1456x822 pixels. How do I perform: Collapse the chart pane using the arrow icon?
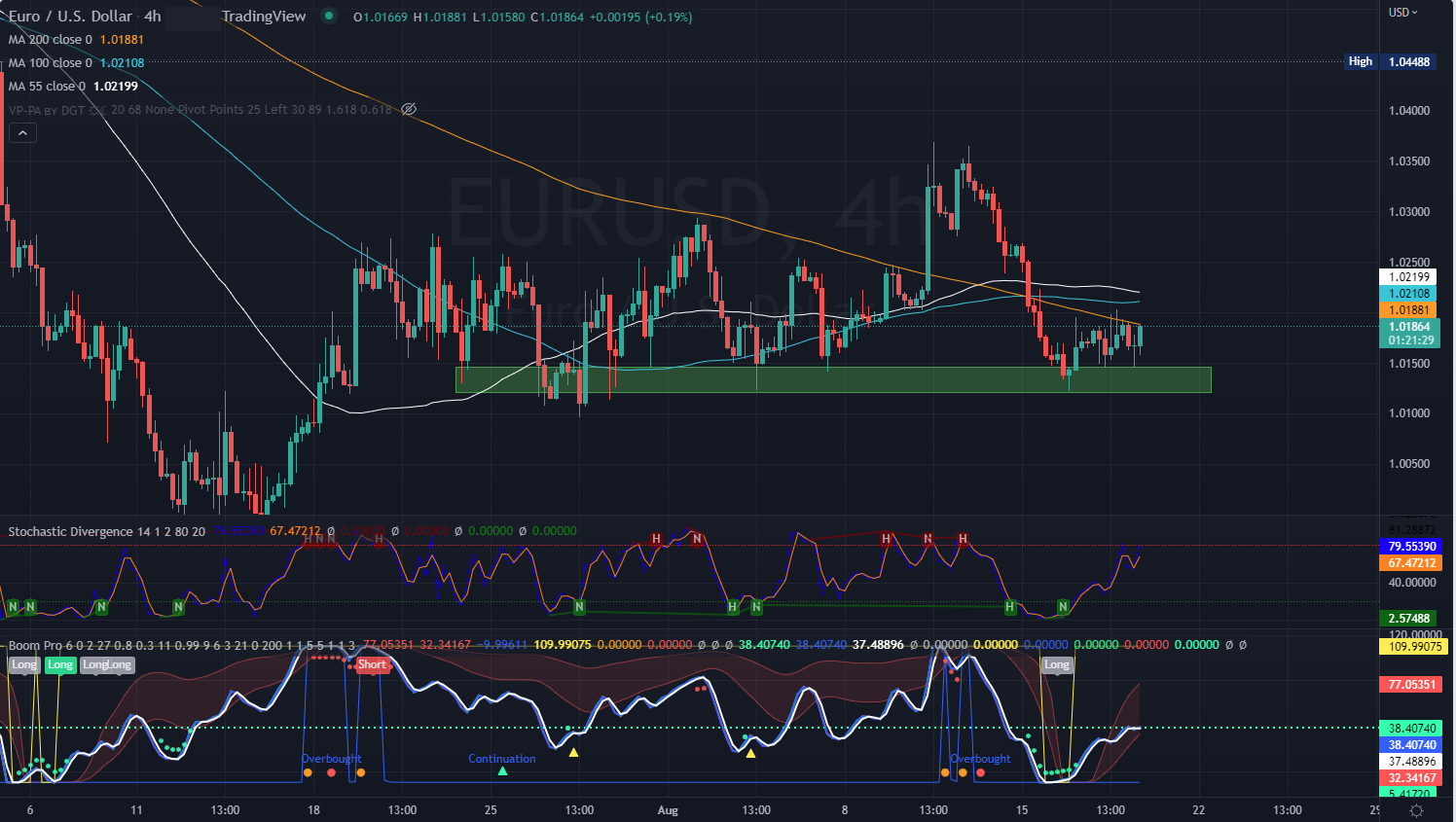[x=22, y=132]
